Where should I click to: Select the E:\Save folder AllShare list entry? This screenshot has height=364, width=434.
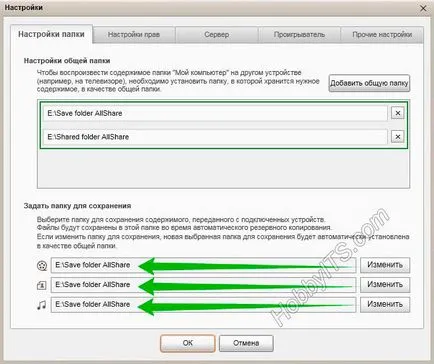pyautogui.click(x=215, y=113)
